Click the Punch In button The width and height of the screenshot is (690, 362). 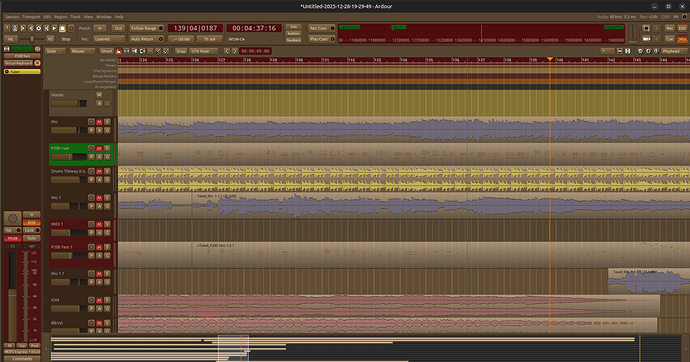point(100,28)
